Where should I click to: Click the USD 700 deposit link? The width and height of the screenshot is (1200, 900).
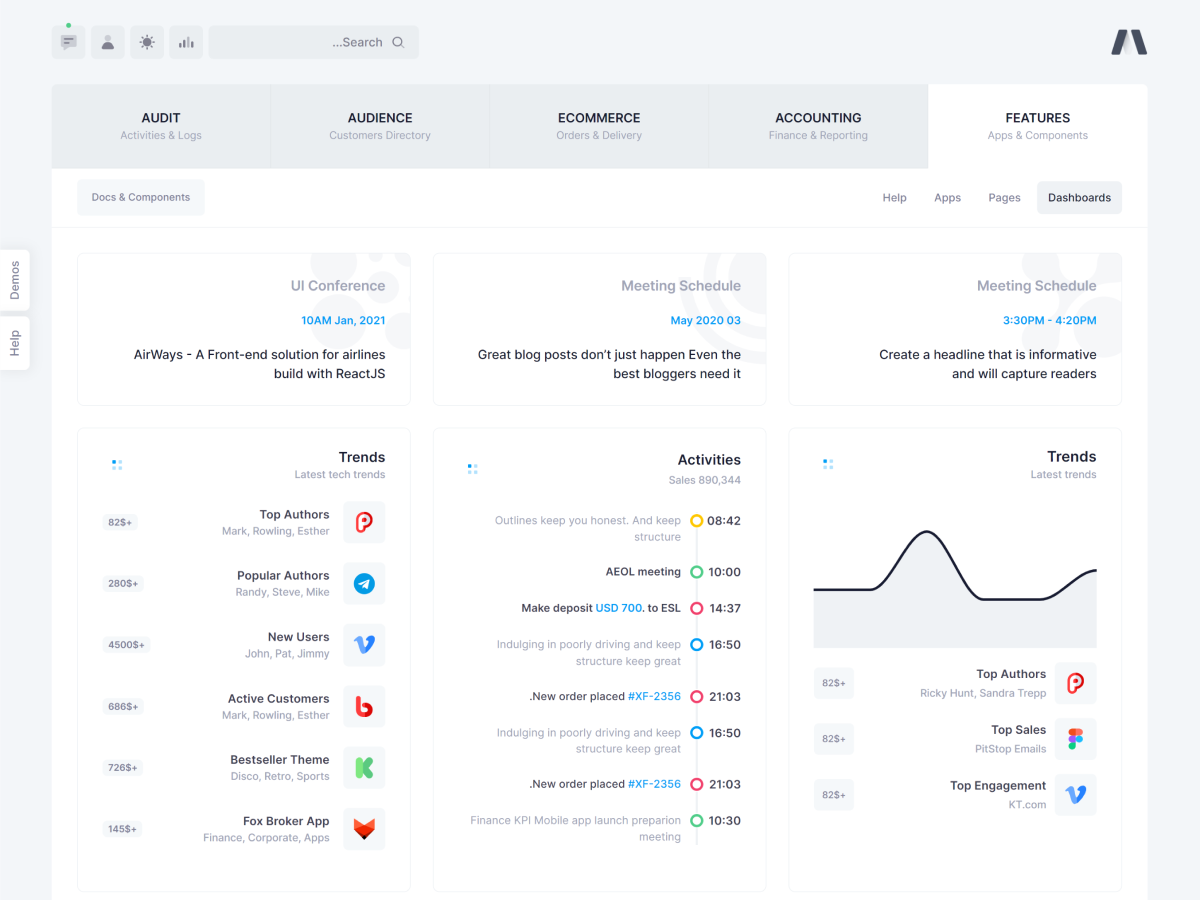point(619,608)
